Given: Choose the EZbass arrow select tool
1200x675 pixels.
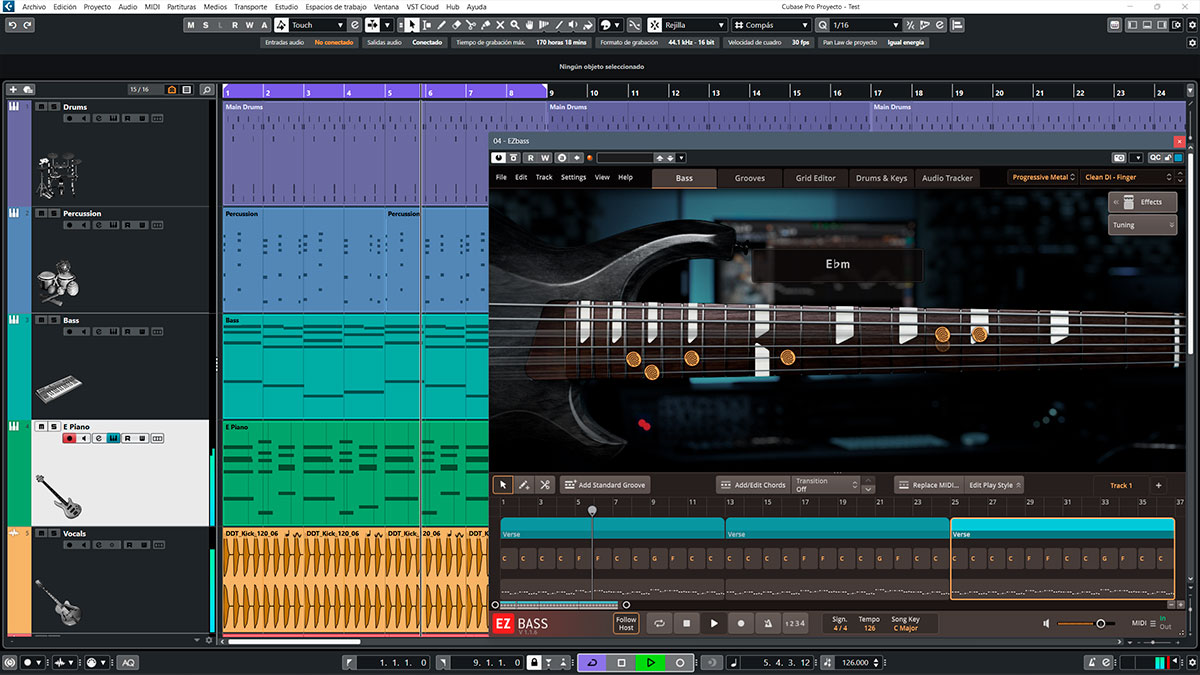Looking at the screenshot, I should tap(503, 485).
